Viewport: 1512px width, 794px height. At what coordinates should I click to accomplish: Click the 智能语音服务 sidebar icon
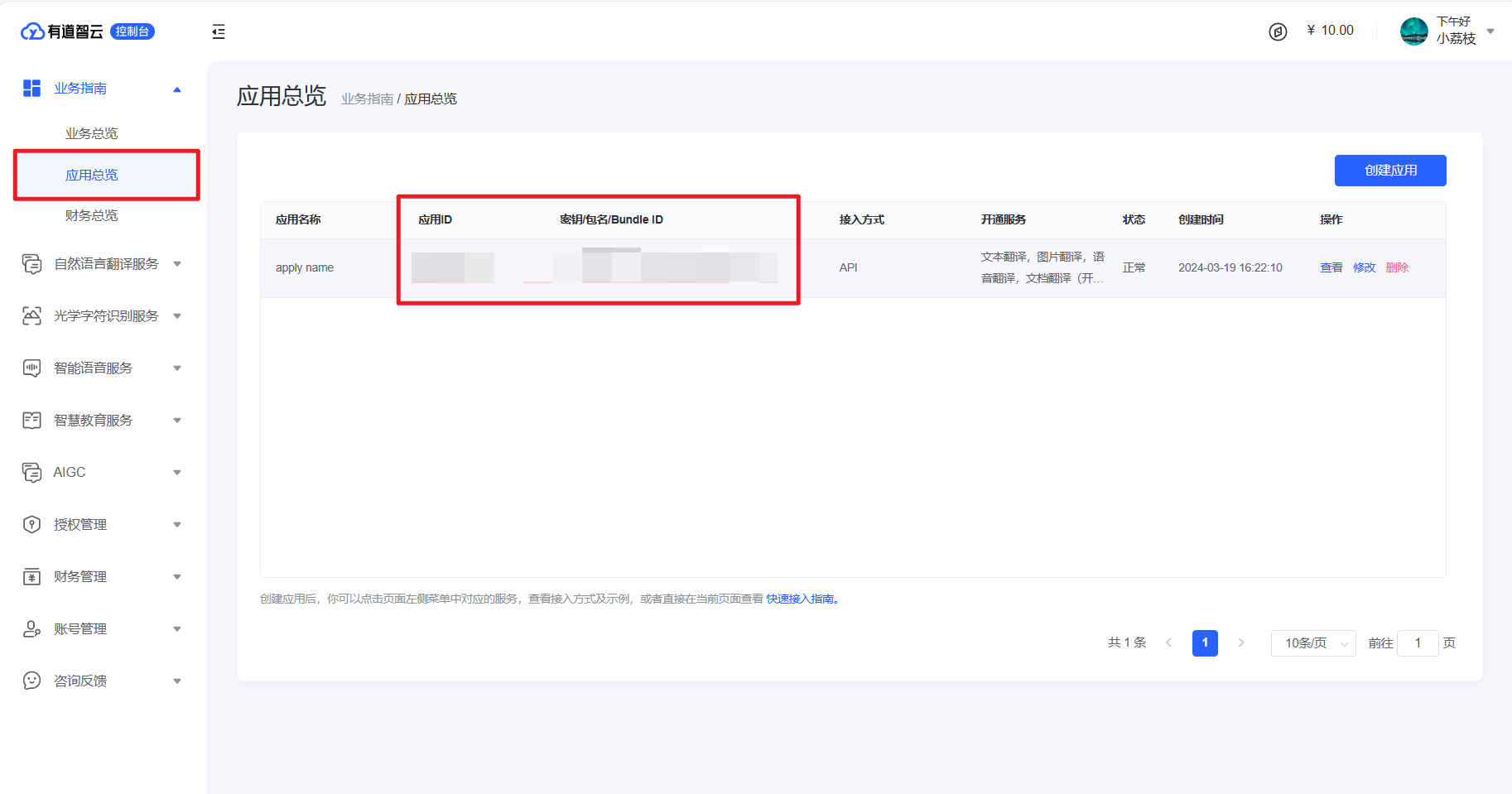click(x=31, y=368)
